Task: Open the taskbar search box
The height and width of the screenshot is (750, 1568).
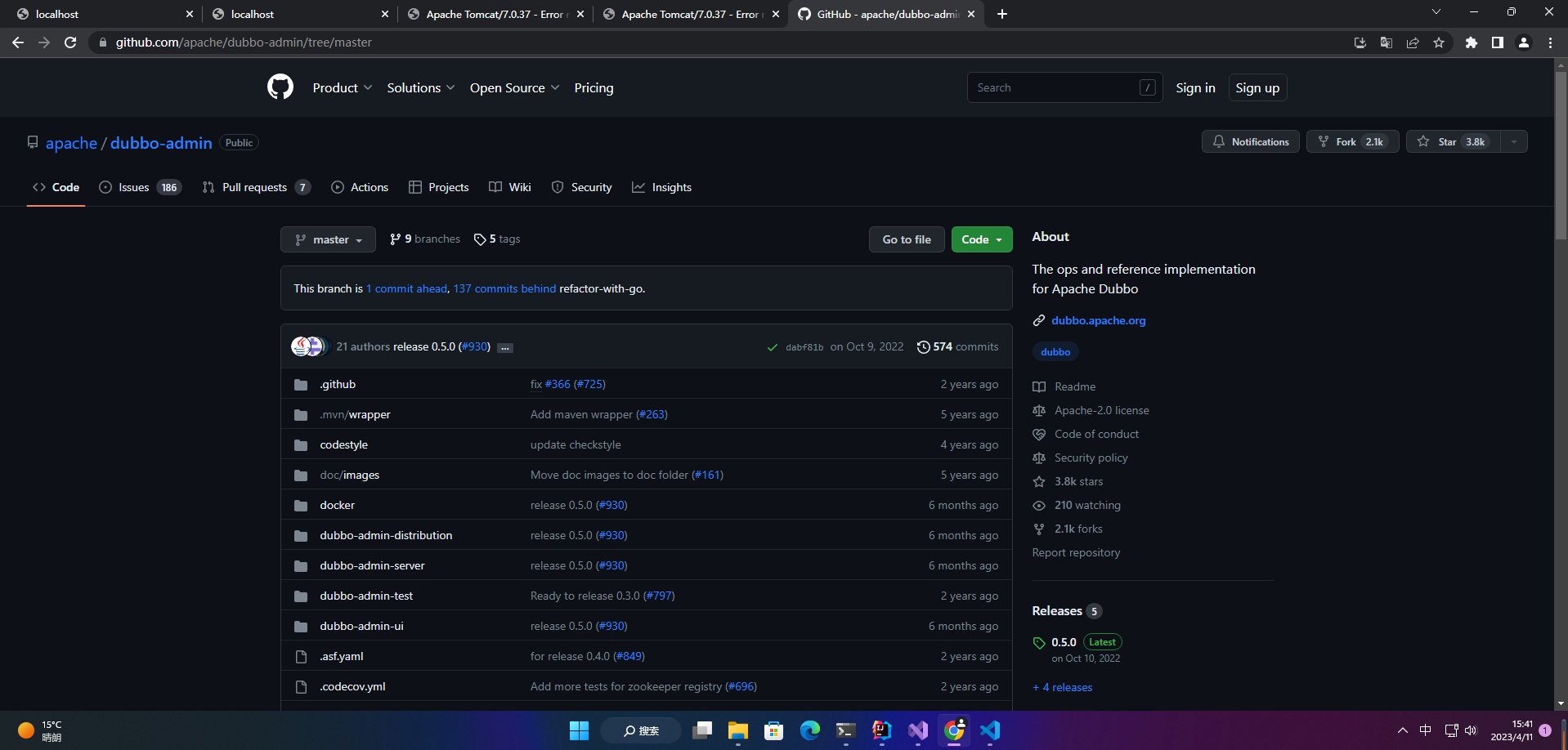Action: point(641,730)
